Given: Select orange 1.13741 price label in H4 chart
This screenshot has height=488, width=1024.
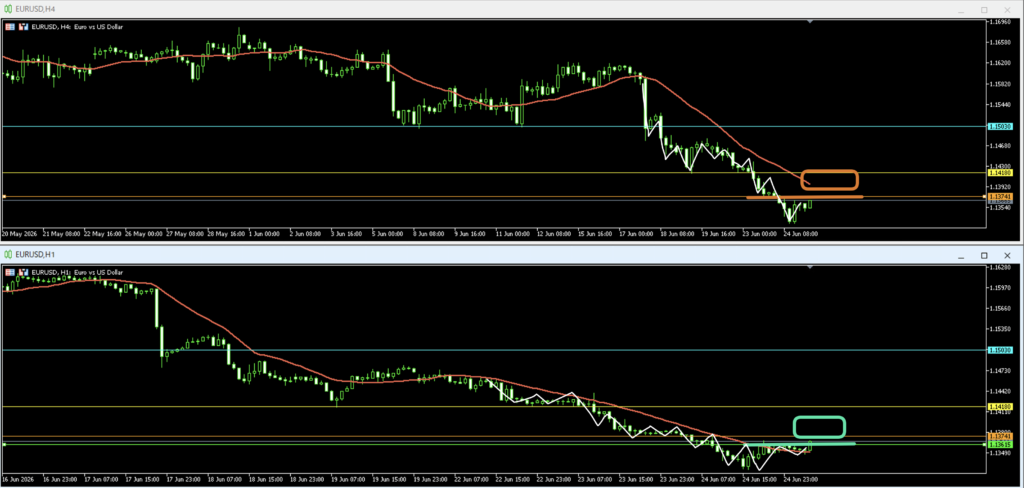Looking at the screenshot, I should click(x=1000, y=197).
